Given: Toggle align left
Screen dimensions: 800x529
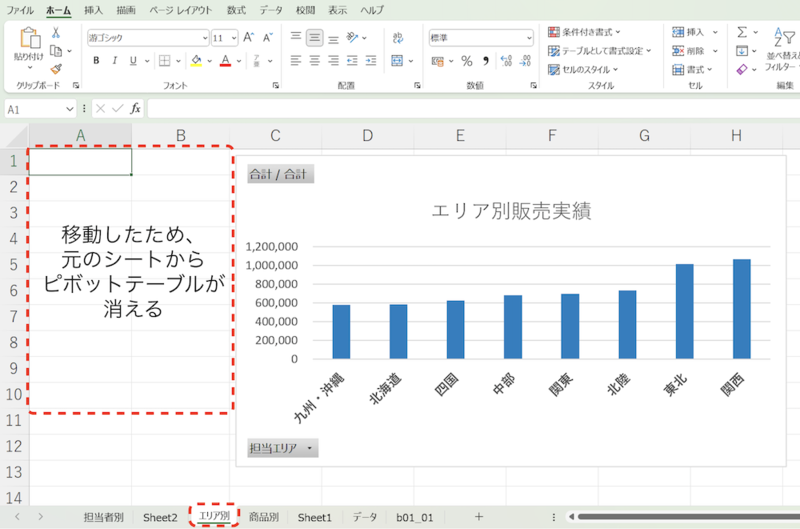Looking at the screenshot, I should pos(295,61).
